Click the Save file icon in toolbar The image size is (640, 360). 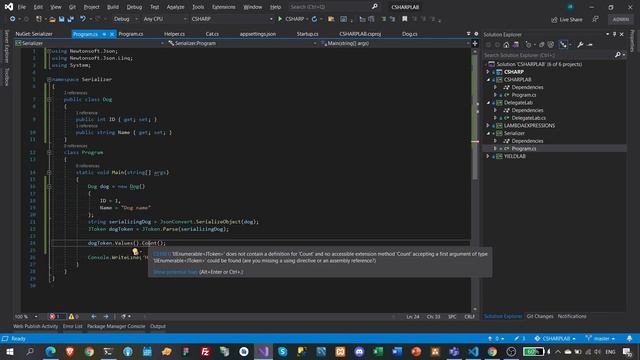(61, 19)
